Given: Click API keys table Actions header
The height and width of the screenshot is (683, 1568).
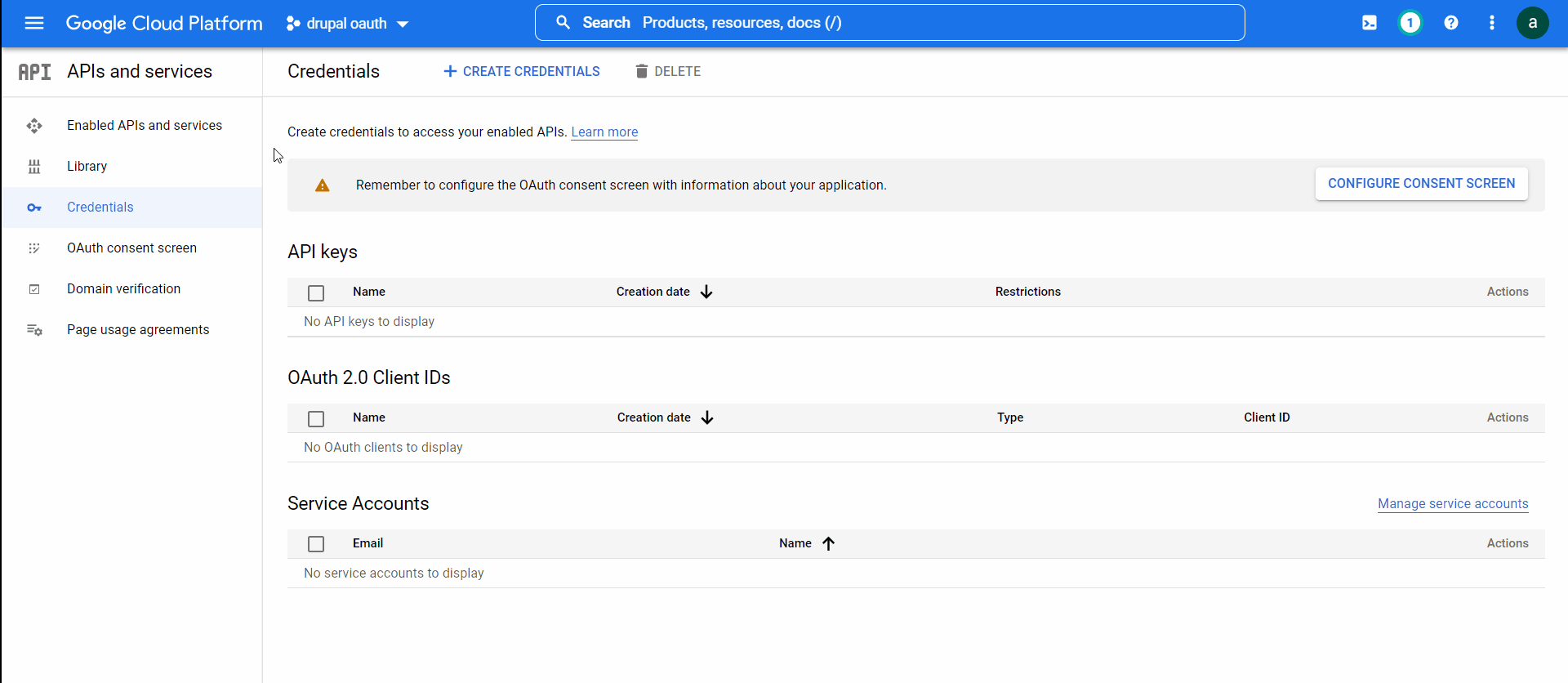Looking at the screenshot, I should 1508,292.
